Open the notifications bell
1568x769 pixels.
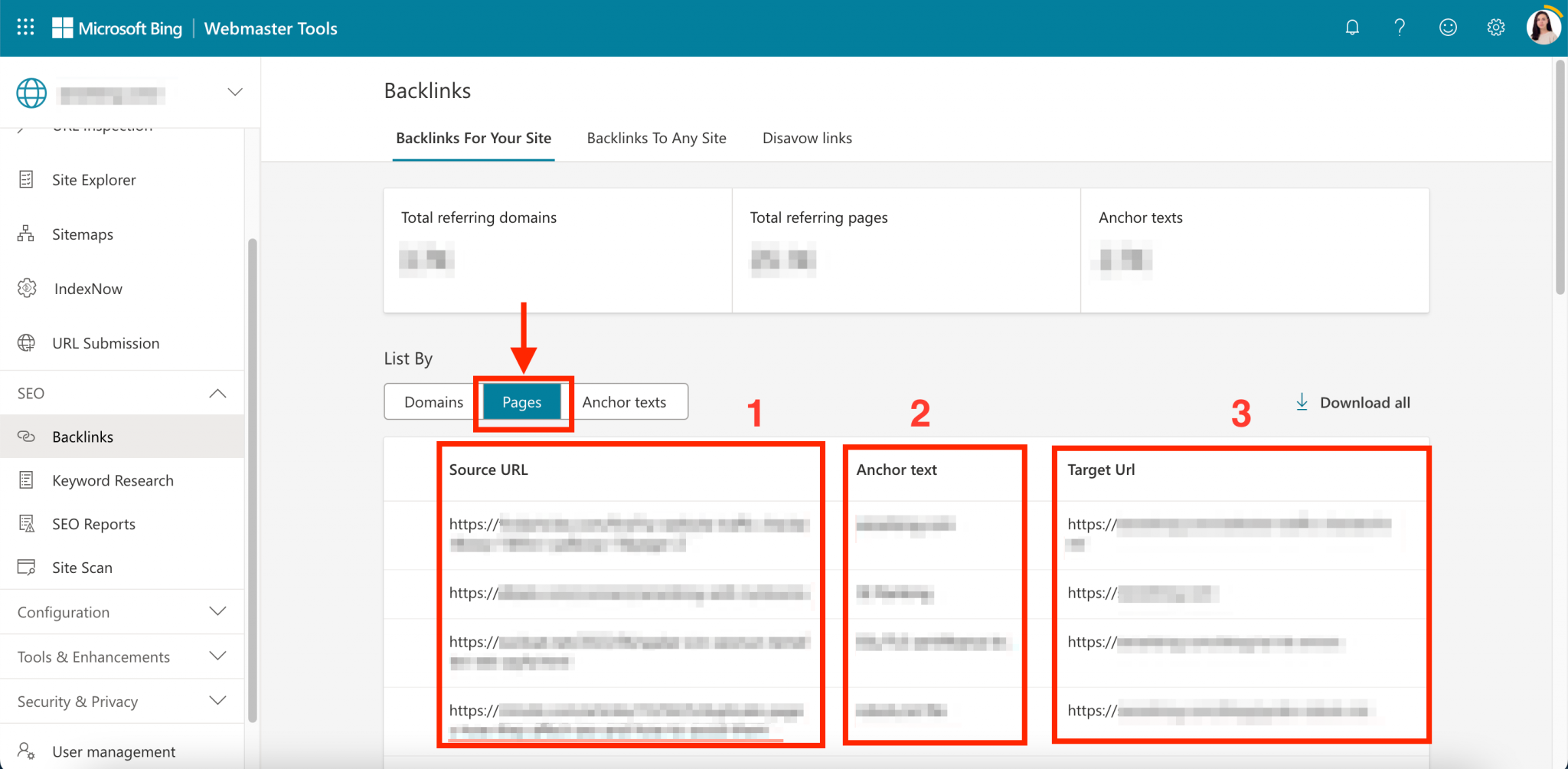(1352, 27)
